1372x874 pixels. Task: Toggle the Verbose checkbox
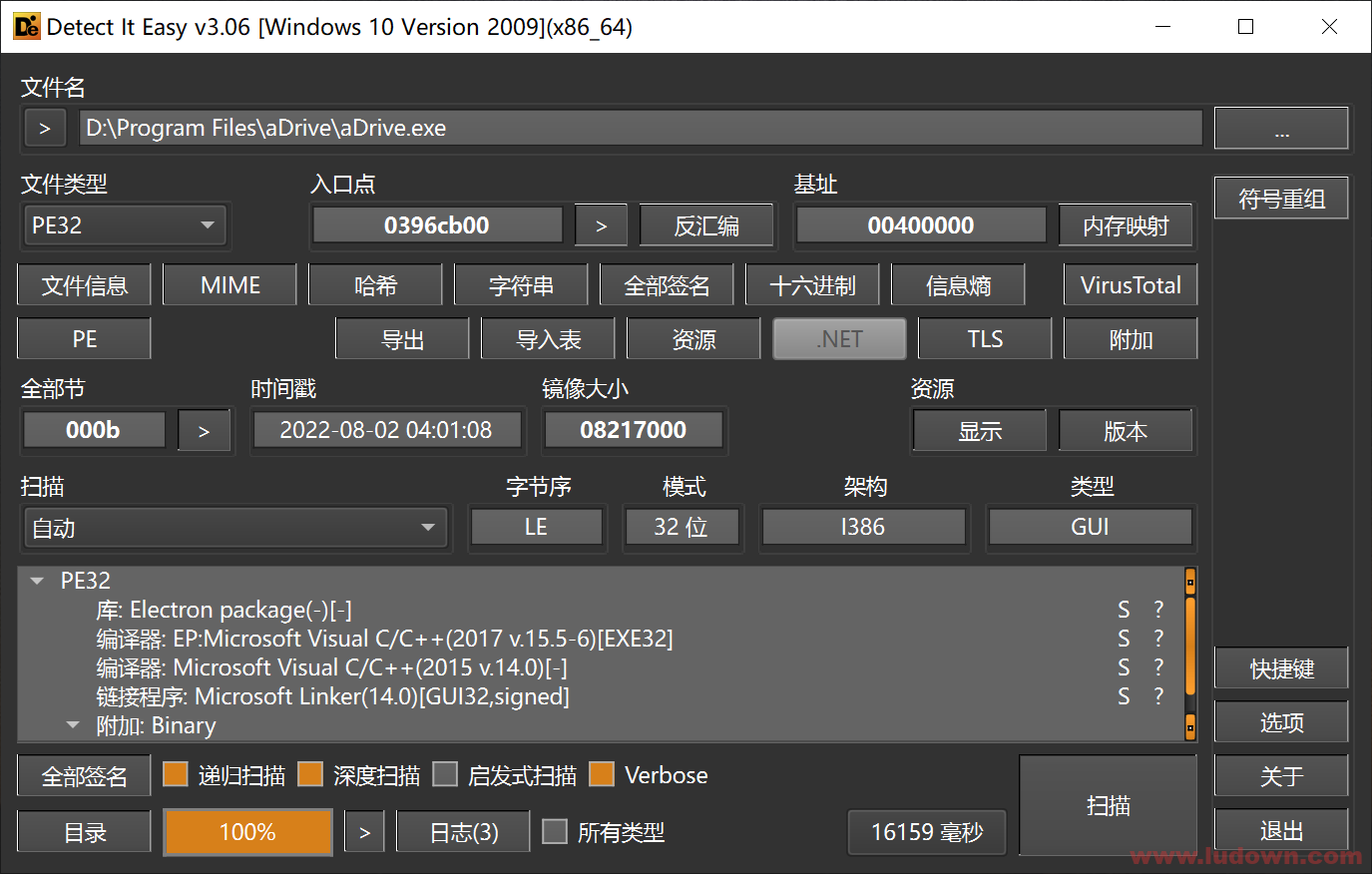click(602, 774)
